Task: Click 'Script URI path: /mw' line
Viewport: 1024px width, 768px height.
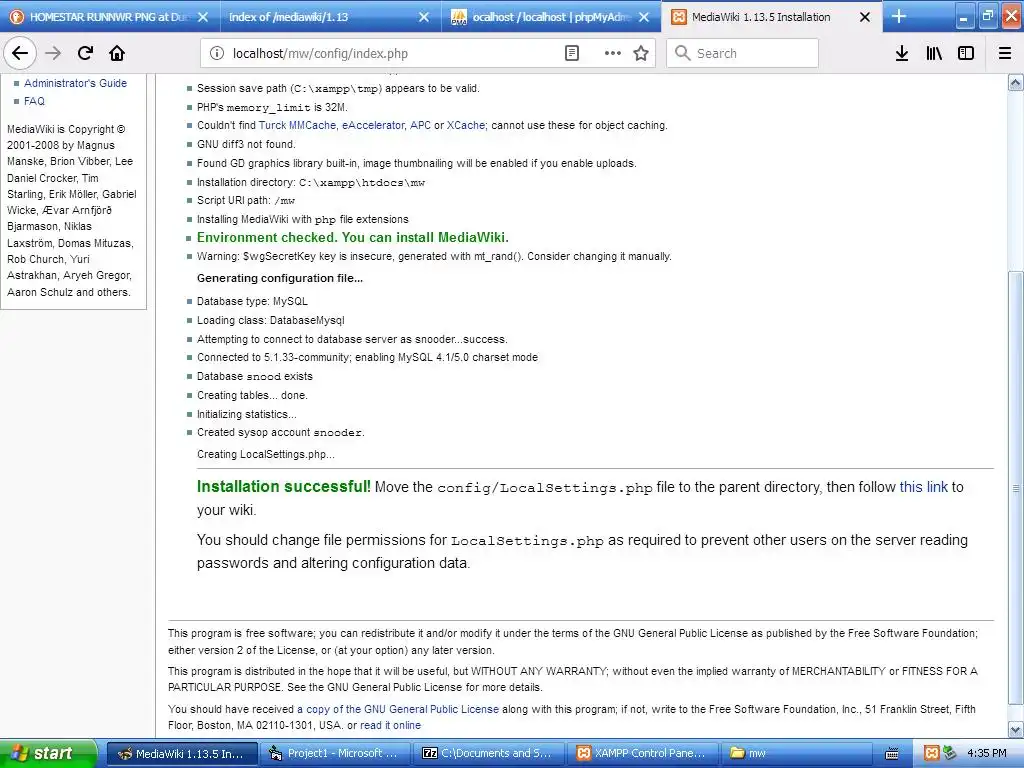Action: [x=246, y=200]
